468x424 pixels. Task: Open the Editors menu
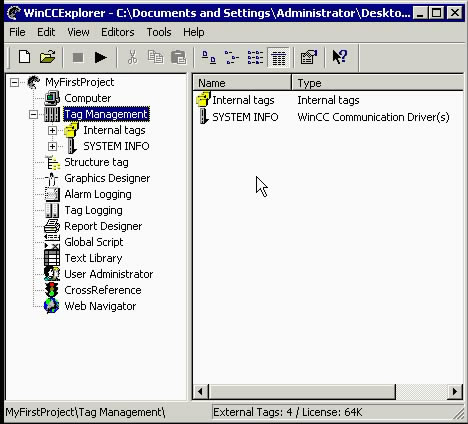click(x=118, y=32)
